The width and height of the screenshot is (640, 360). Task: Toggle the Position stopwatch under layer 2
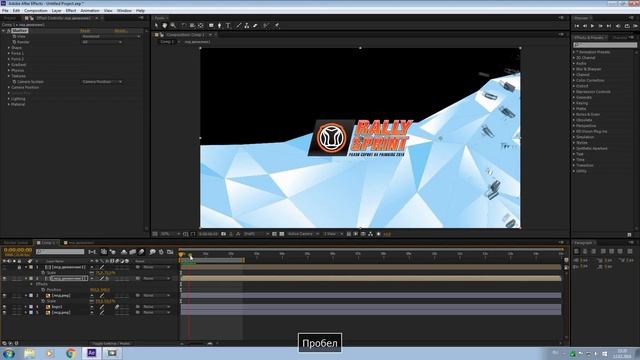(43, 290)
